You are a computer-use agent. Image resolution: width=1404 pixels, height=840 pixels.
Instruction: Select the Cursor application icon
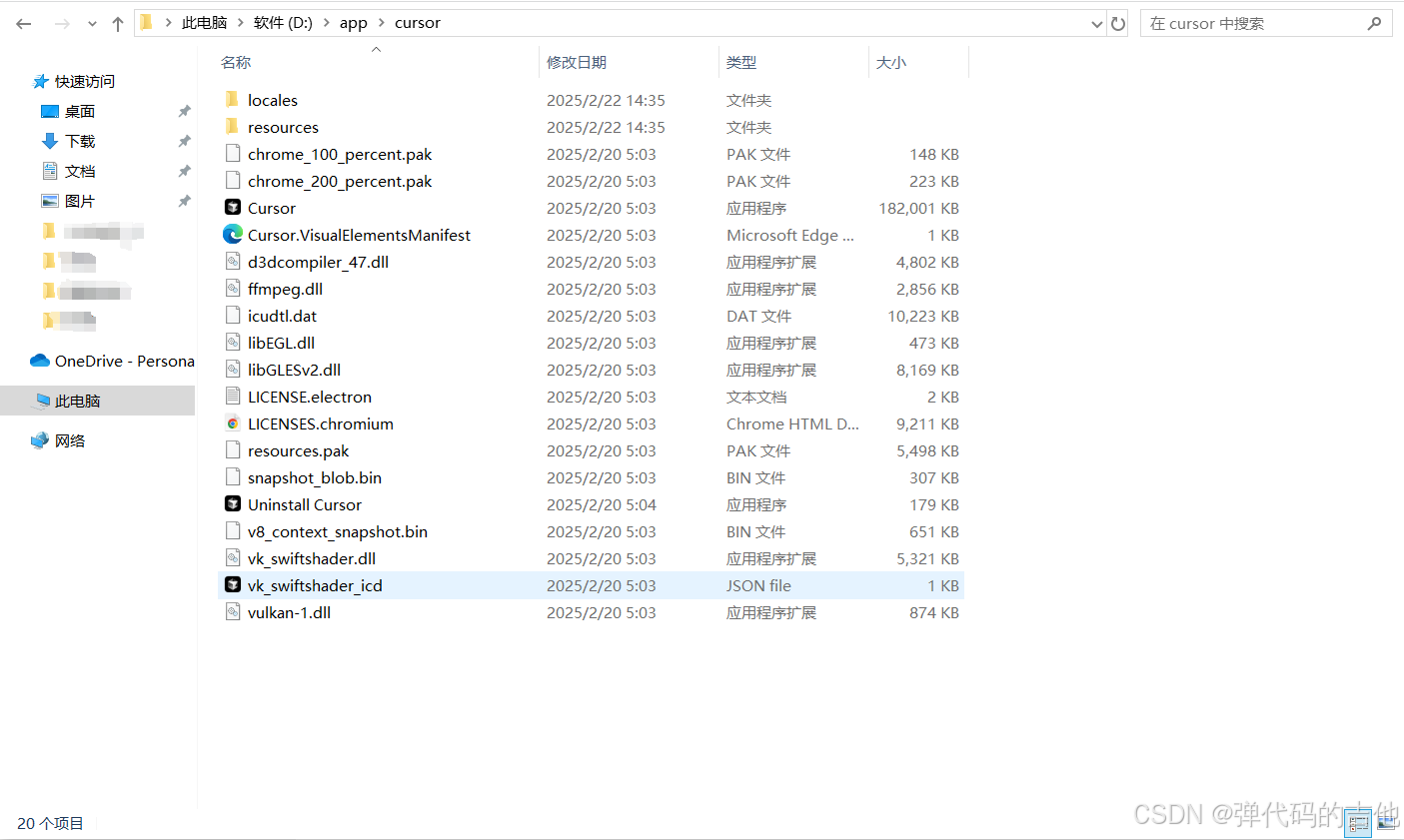(233, 207)
